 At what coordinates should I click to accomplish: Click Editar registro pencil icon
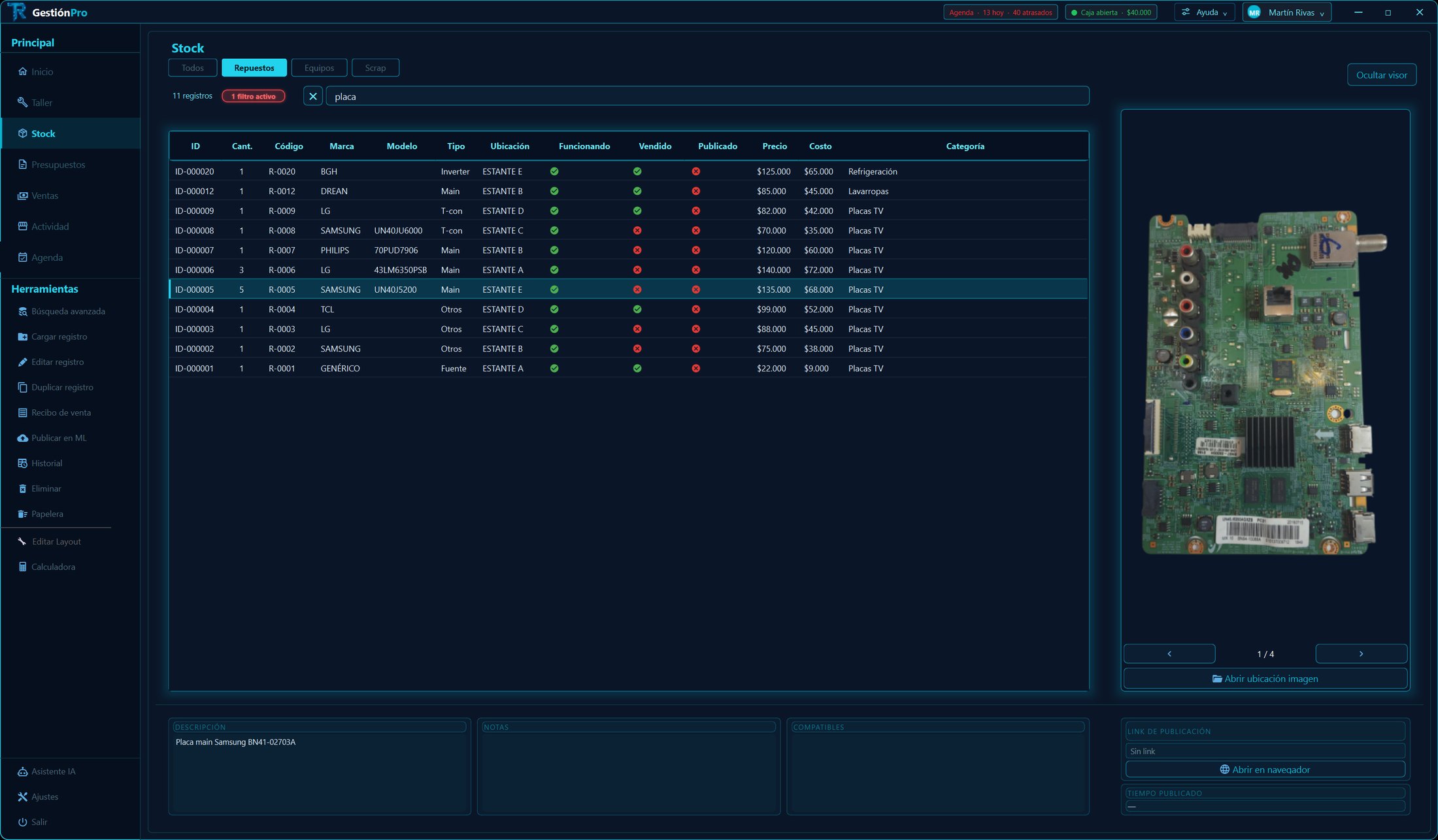(22, 362)
